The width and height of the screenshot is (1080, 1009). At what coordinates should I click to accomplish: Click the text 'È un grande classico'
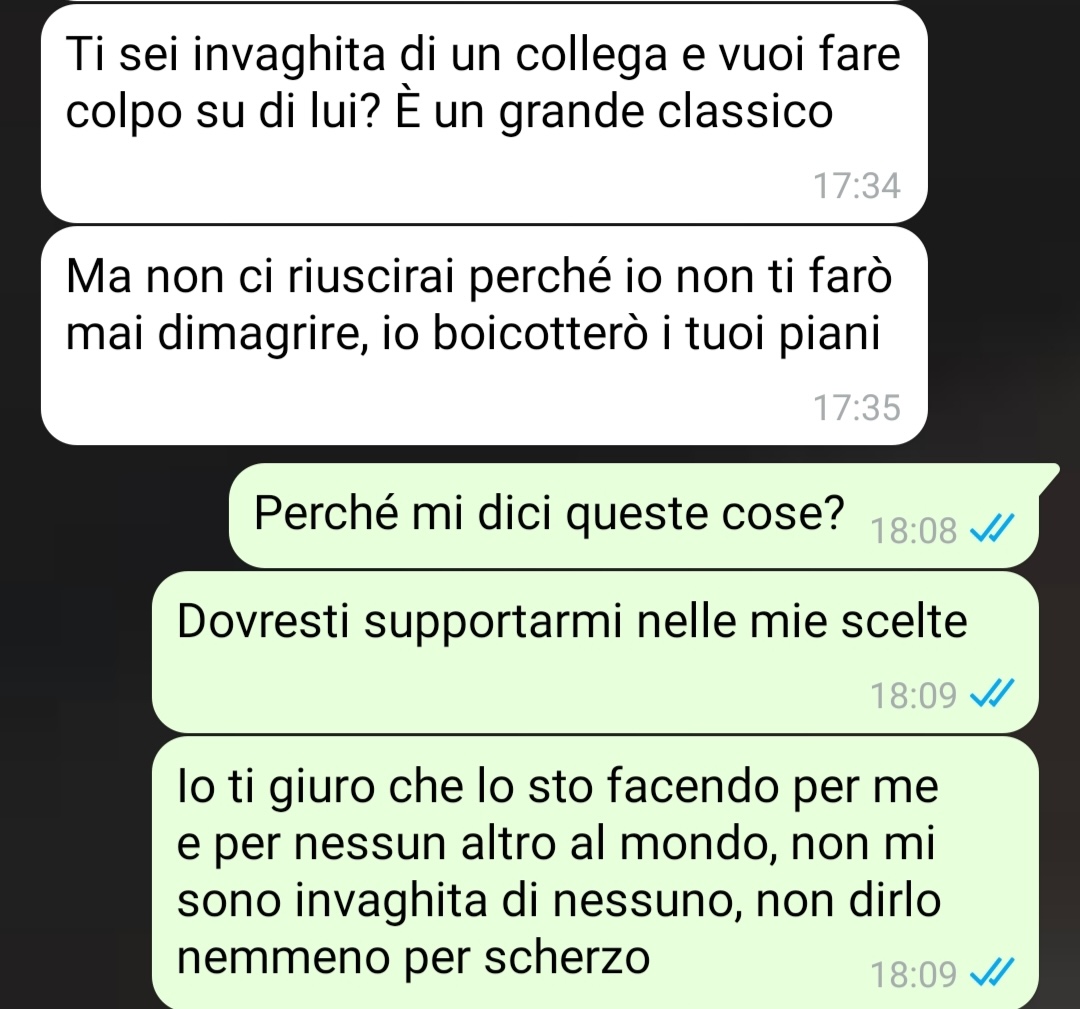coord(614,112)
